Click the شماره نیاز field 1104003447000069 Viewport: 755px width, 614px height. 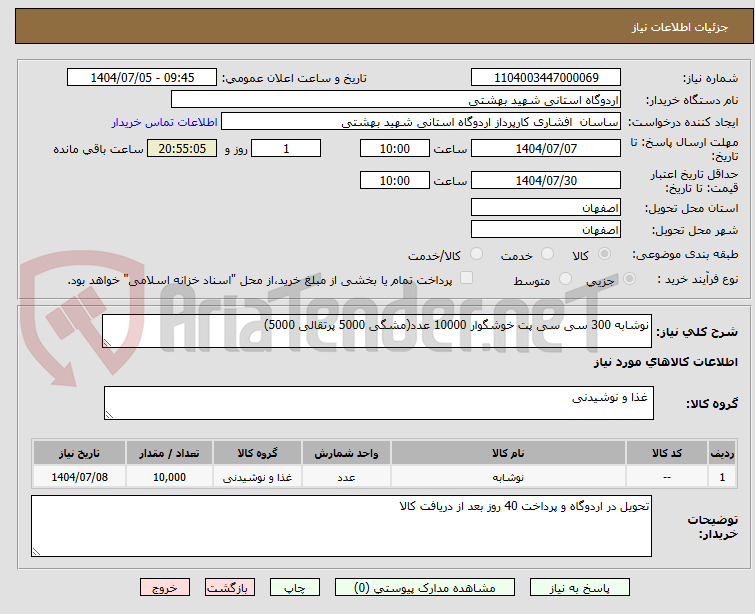click(546, 78)
